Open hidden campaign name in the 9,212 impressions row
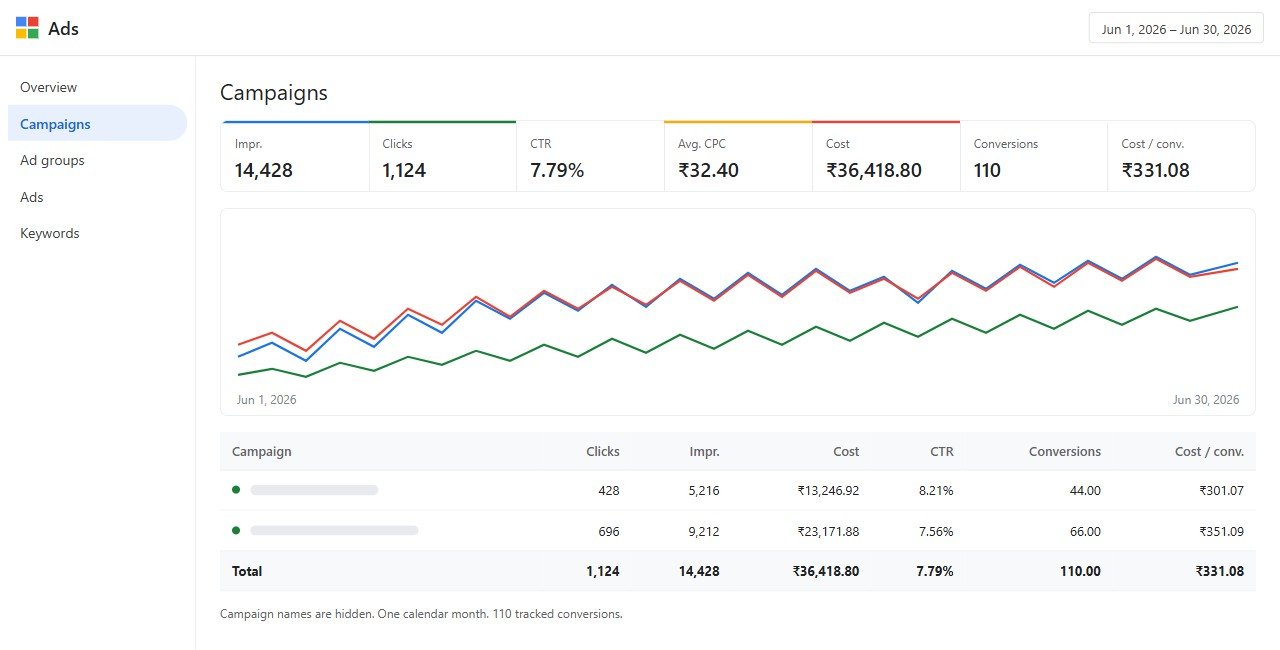The image size is (1280, 650). click(x=334, y=530)
